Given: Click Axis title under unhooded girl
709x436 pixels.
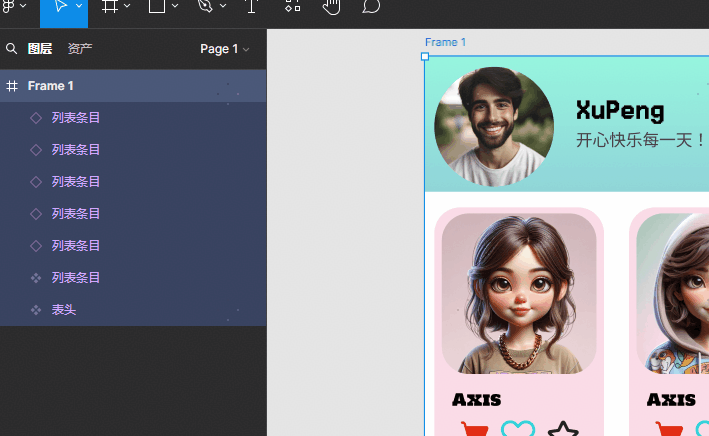Looking at the screenshot, I should pyautogui.click(x=477, y=400).
